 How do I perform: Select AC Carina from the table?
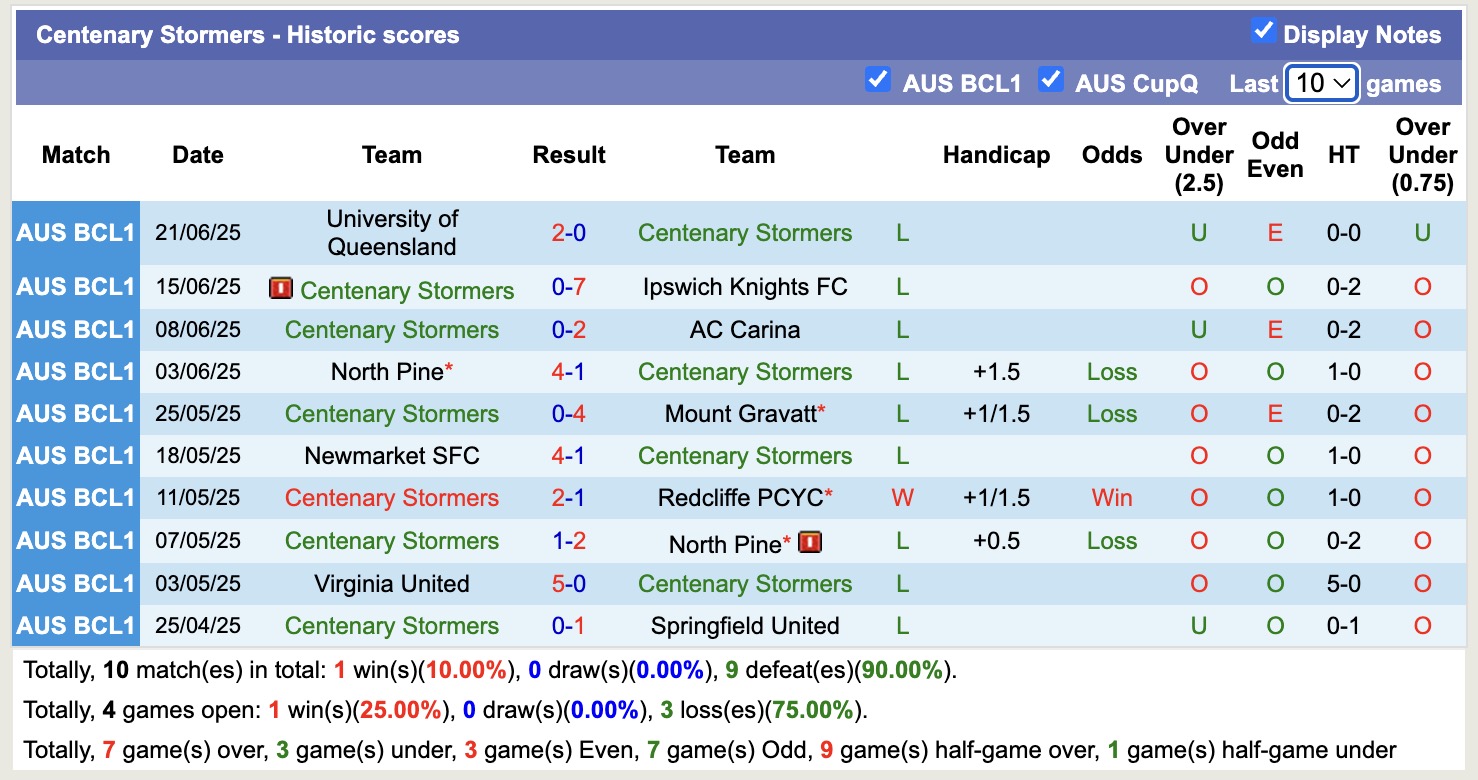click(x=745, y=329)
